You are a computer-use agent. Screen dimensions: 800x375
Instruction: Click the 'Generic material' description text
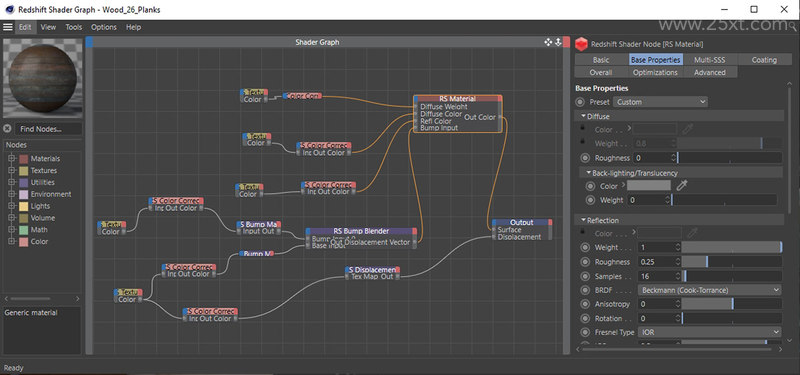pyautogui.click(x=31, y=313)
